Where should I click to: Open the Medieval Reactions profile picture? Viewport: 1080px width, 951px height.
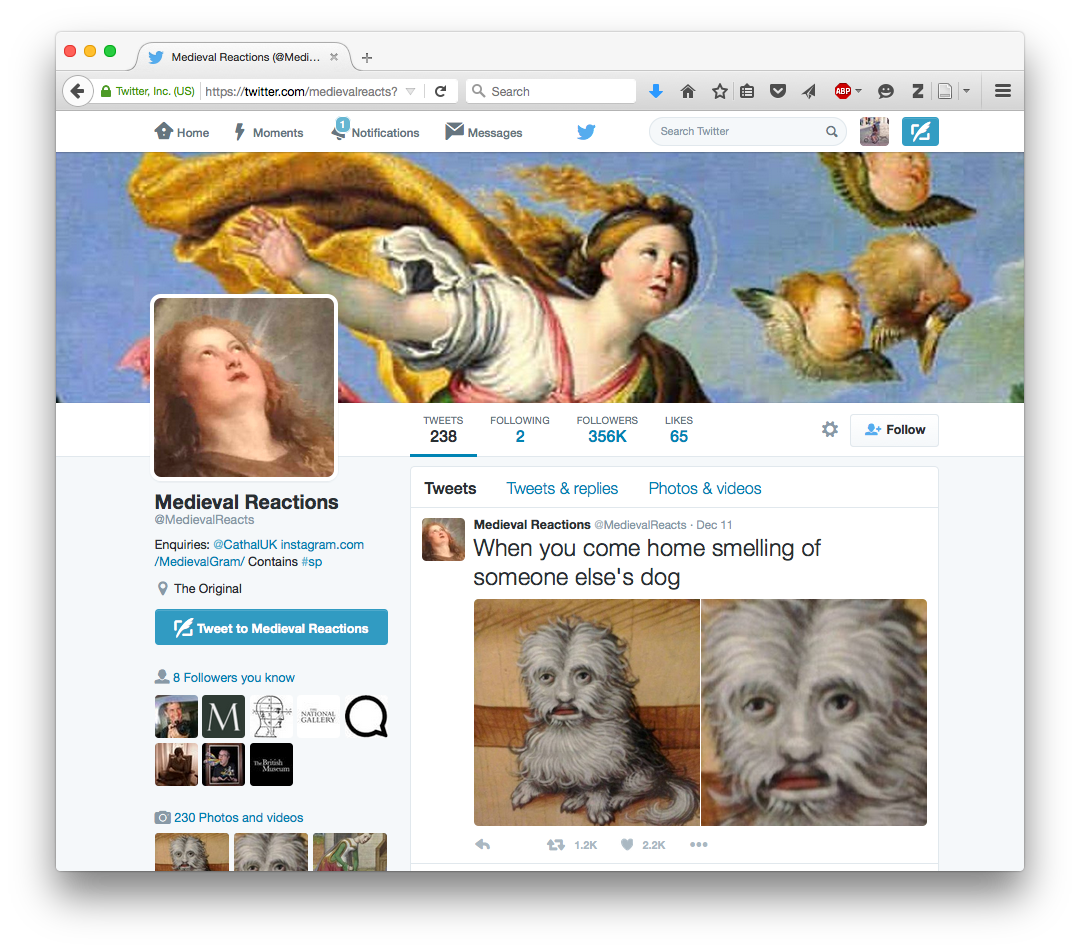(x=244, y=387)
